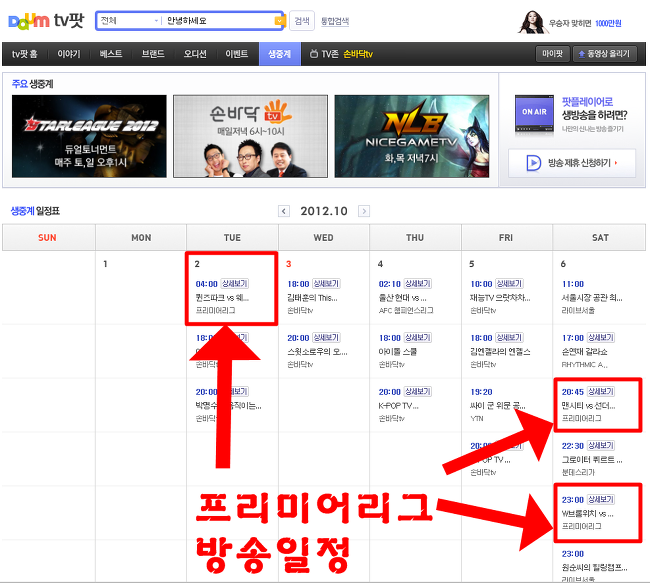Screen dimensions: 650x583
Task: Click 상세보기 for 22:30 그로이터 퓌르트
Action: pyautogui.click(x=601, y=445)
